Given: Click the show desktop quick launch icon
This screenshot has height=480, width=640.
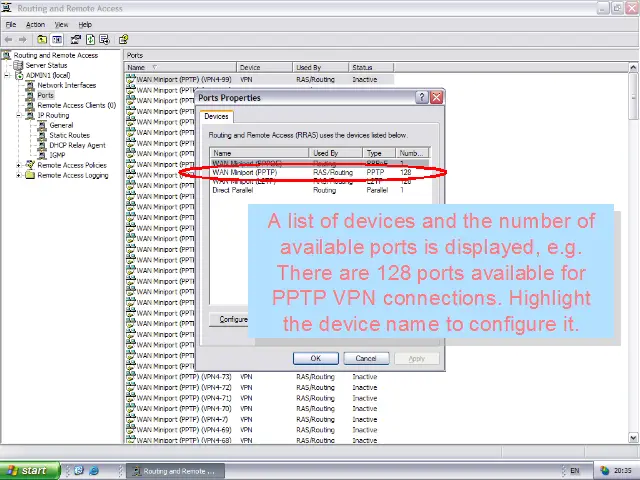Looking at the screenshot, I should pos(79,471).
